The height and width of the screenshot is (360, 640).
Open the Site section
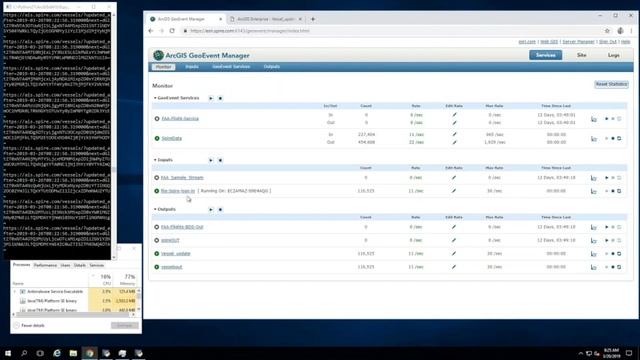coord(582,55)
